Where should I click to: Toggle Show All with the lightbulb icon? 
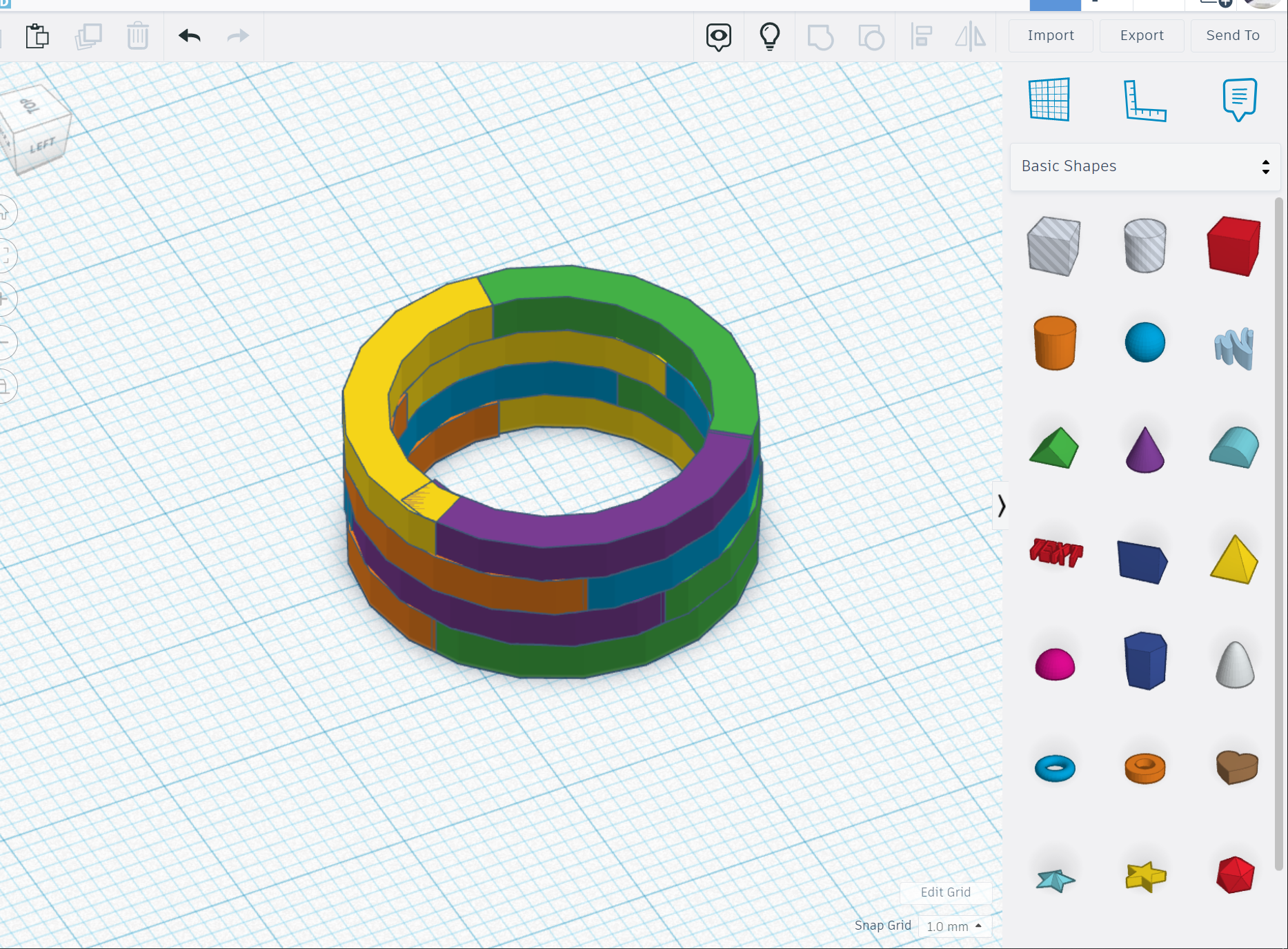tap(770, 36)
